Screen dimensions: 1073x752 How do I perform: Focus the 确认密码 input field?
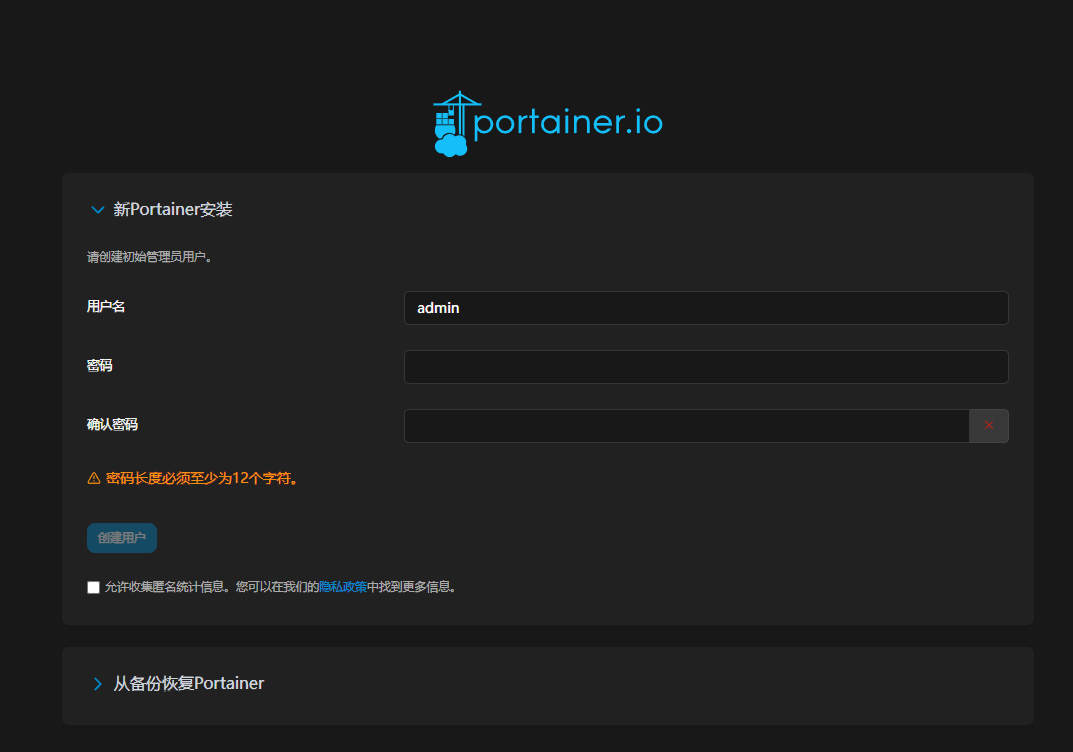click(x=686, y=426)
